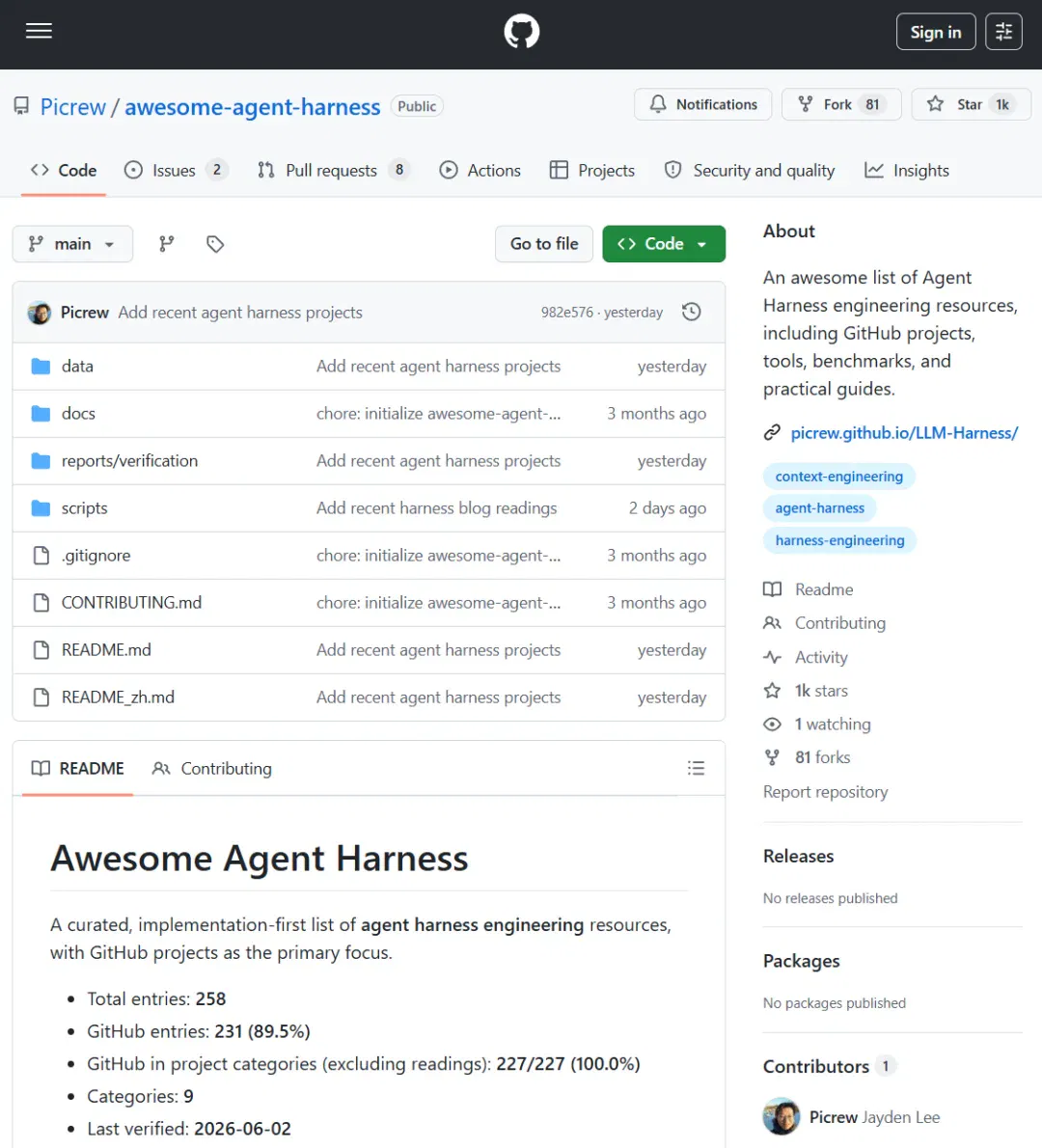View tags via the tag icon
This screenshot has height=1148, width=1042.
(x=214, y=244)
